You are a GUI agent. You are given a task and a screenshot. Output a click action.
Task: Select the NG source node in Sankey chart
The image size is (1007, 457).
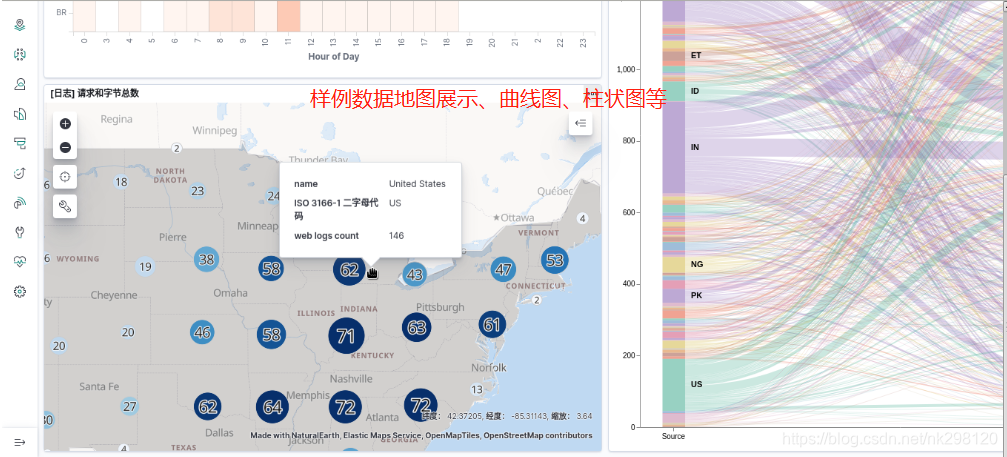point(674,264)
